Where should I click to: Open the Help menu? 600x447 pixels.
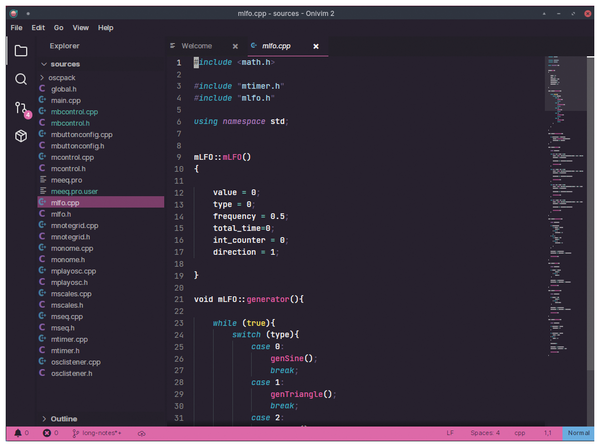coord(106,28)
